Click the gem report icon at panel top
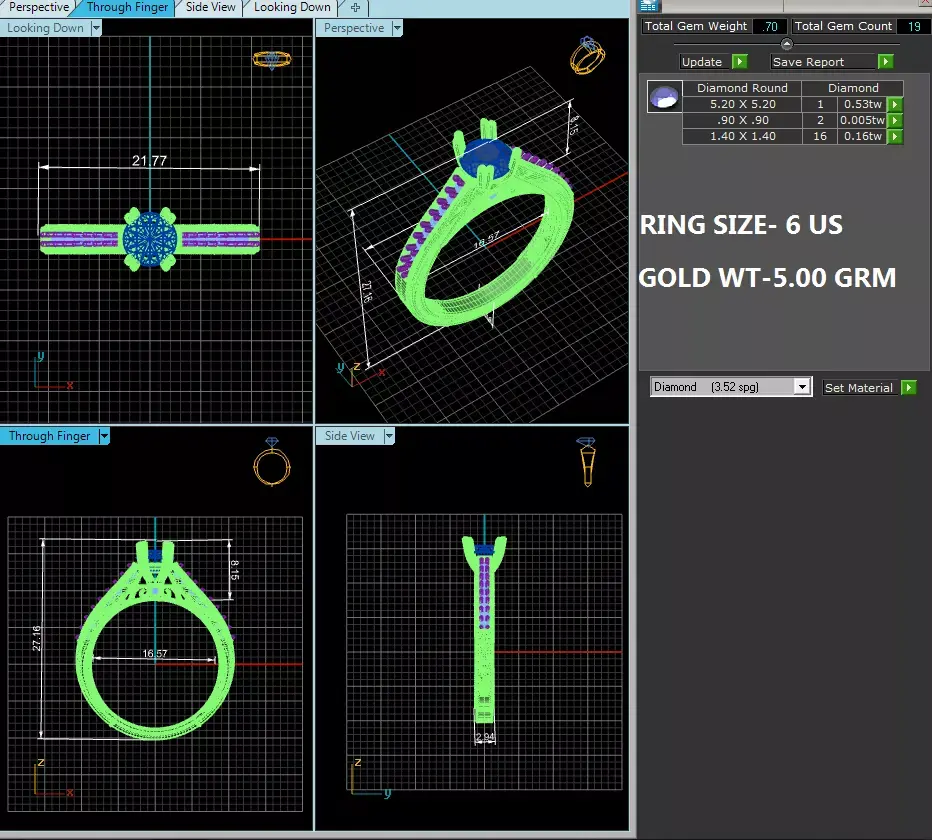 648,6
